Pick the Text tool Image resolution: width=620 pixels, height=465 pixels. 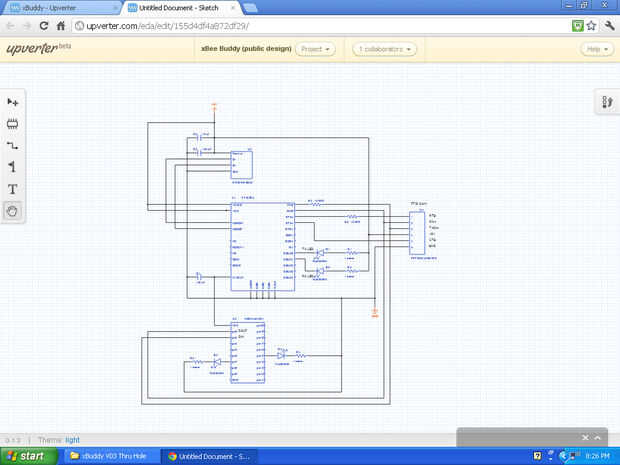pyautogui.click(x=13, y=189)
